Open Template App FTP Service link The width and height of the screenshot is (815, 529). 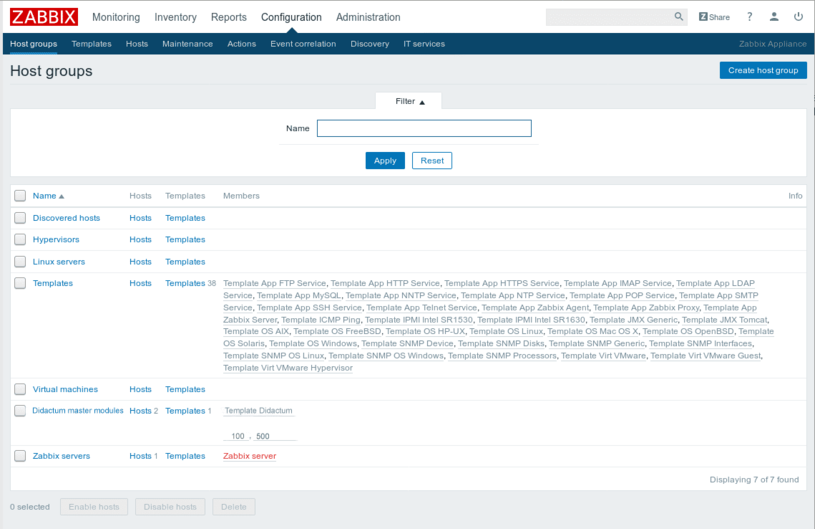point(274,283)
